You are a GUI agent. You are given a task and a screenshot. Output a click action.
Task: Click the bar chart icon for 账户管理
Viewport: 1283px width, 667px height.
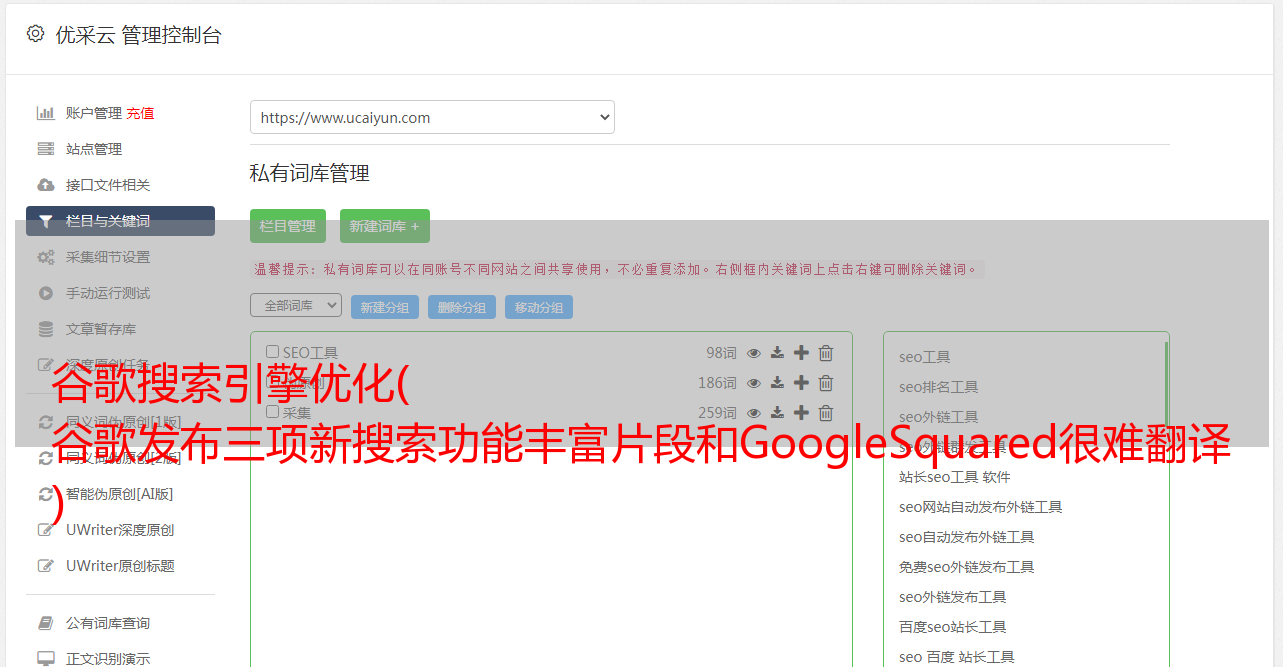point(46,113)
